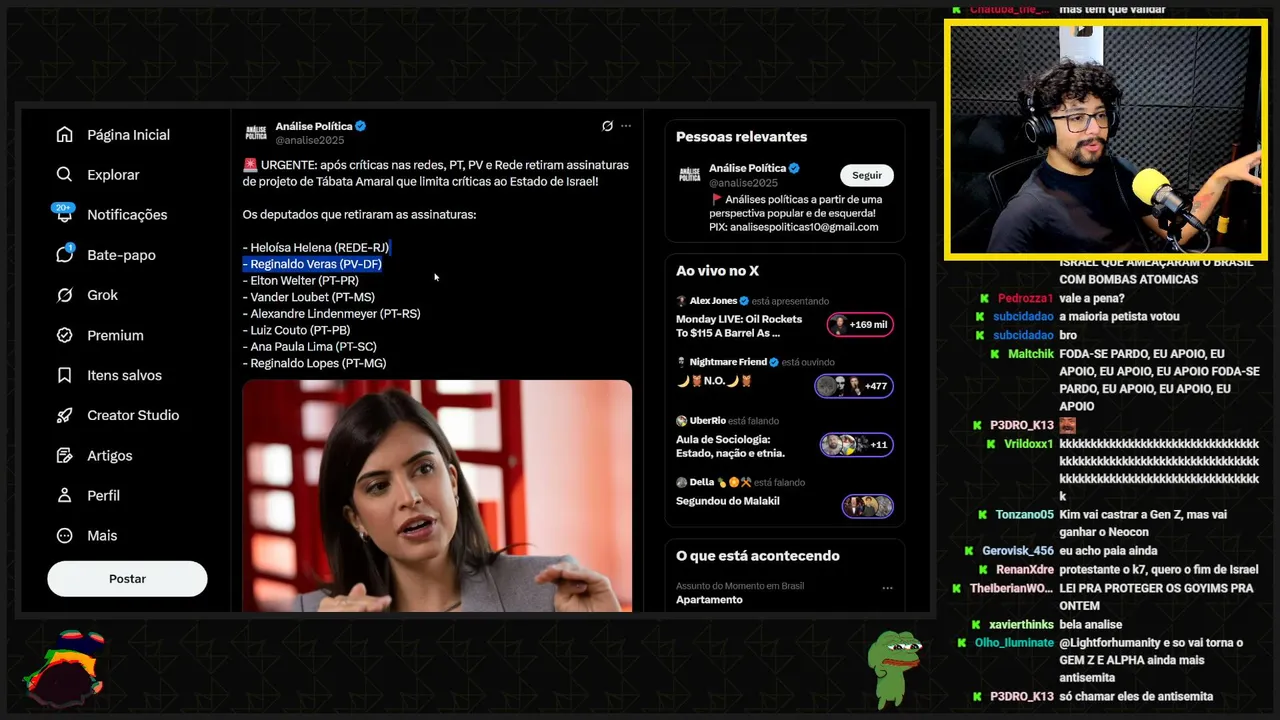This screenshot has width=1280, height=720.
Task: Click Alexandre Lindenmeyer (PT-RS) line
Action: tap(331, 314)
